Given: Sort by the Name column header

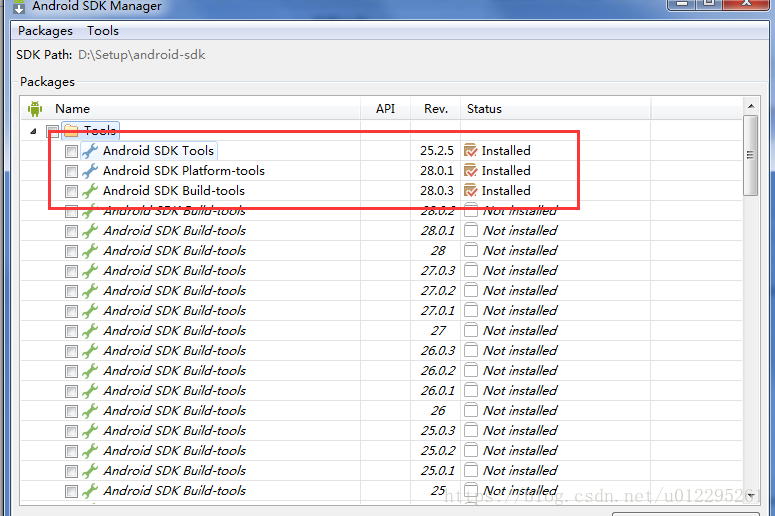Looking at the screenshot, I should [72, 109].
